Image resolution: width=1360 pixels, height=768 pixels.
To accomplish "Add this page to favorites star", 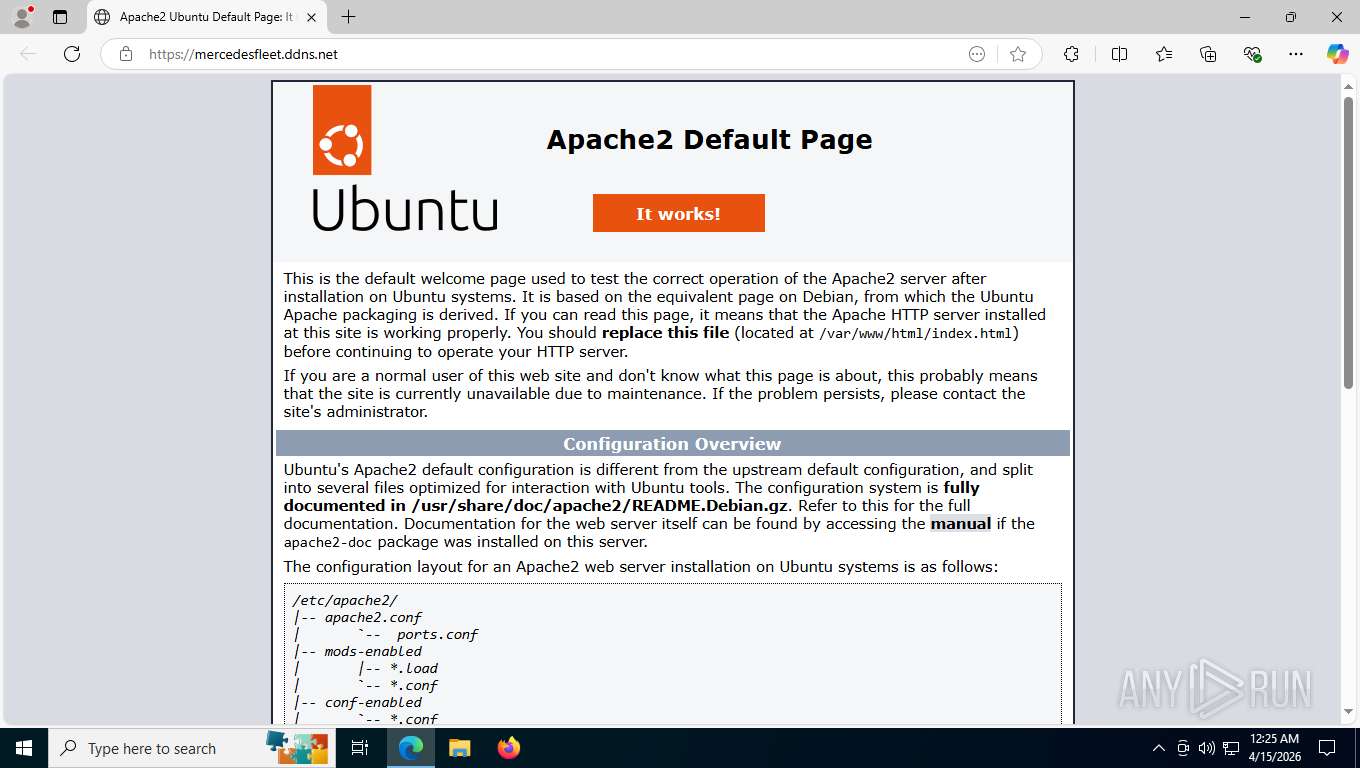I will coord(1018,54).
